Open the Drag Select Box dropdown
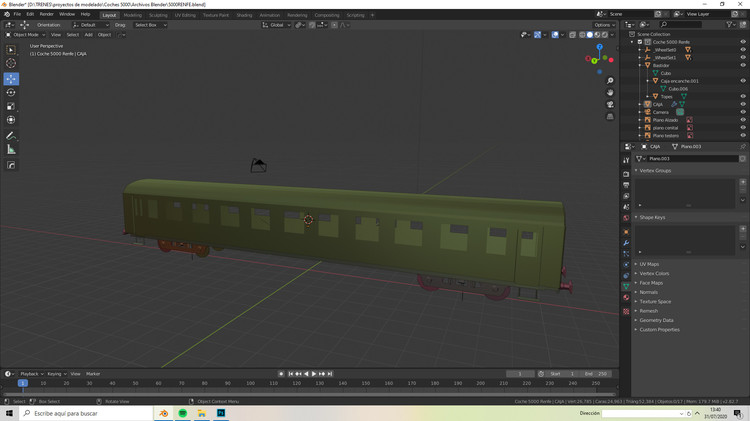Image resolution: width=750 pixels, height=421 pixels. [150, 25]
